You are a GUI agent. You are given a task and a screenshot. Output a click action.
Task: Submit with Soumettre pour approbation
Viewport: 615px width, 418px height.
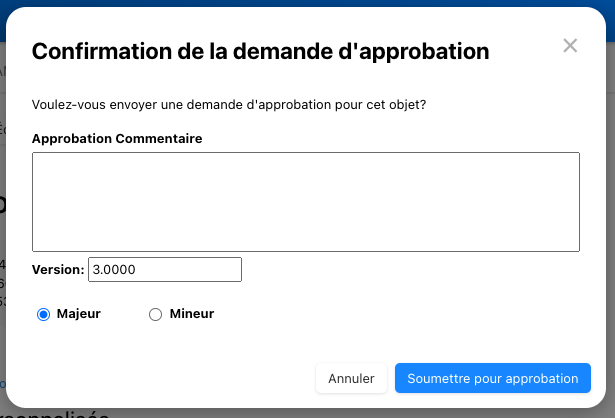tap(493, 379)
